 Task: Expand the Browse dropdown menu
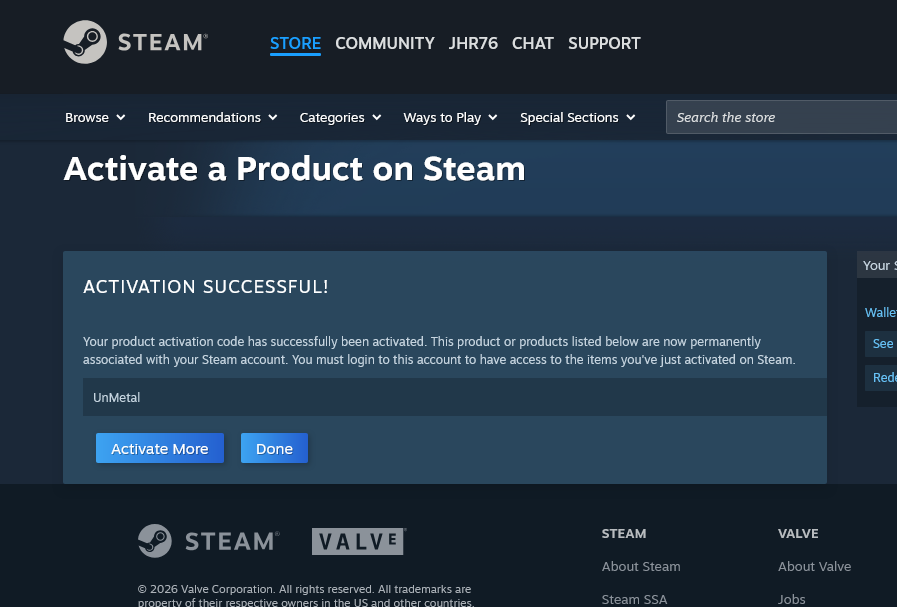95,117
